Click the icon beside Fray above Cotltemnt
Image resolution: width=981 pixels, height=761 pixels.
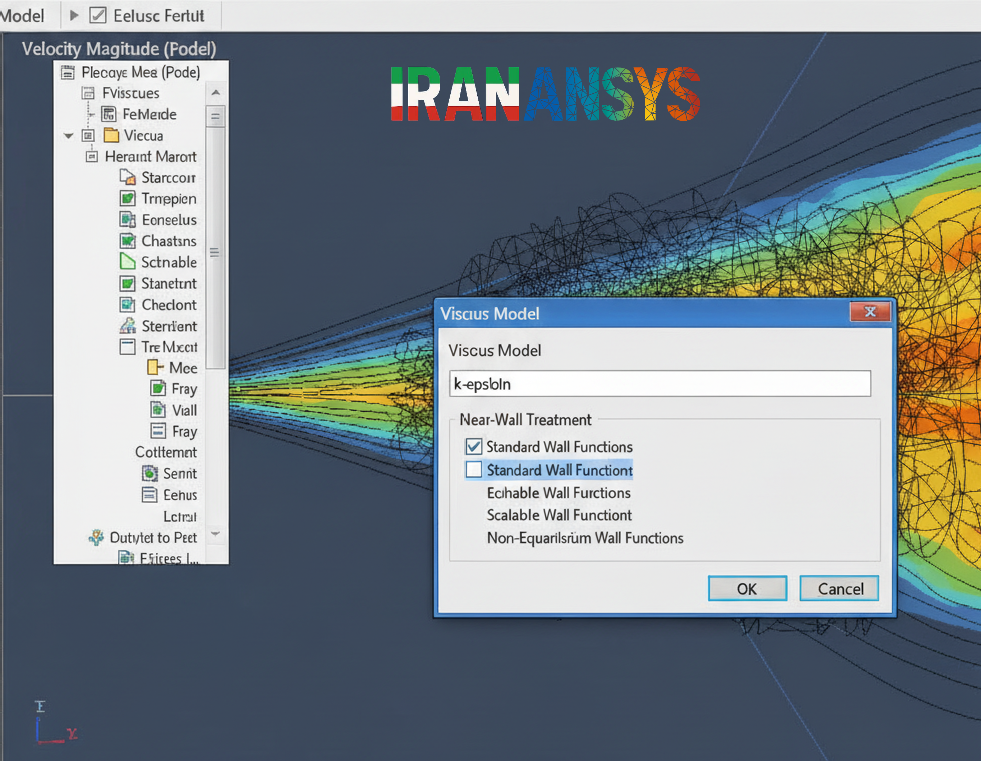(x=158, y=431)
